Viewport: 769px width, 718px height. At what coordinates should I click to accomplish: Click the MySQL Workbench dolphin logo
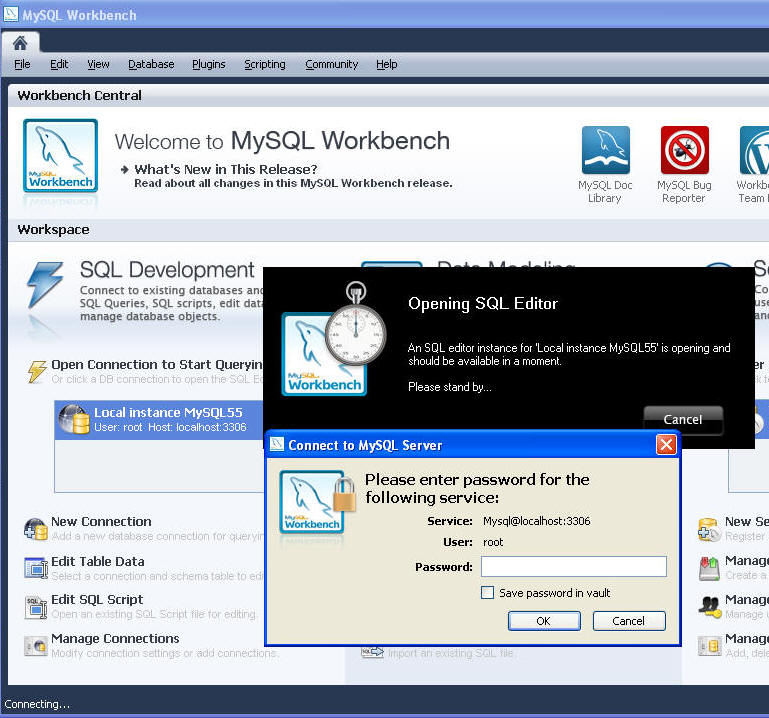[60, 155]
